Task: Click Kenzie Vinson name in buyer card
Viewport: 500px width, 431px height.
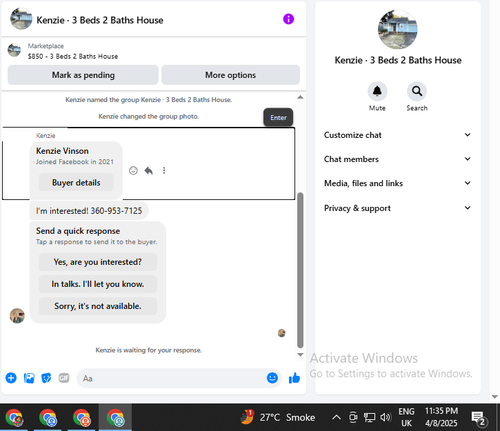Action: point(62,151)
